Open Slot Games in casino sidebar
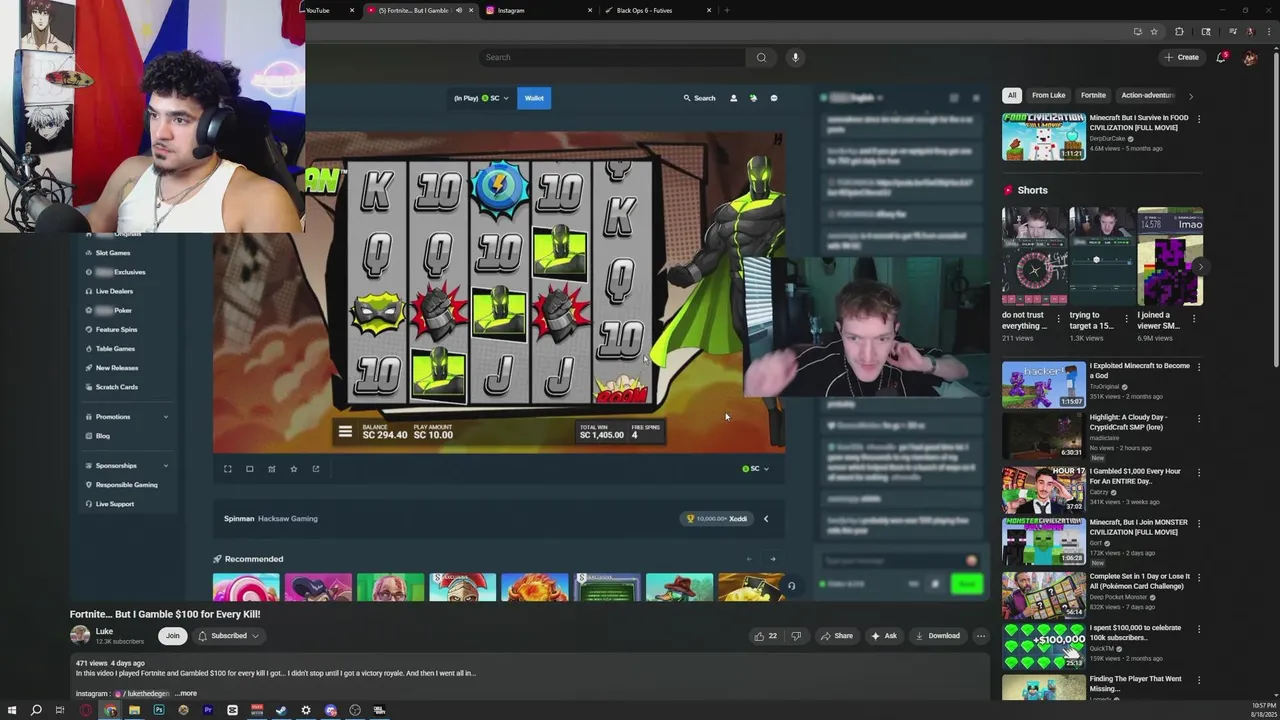Image resolution: width=1280 pixels, height=720 pixels. click(x=113, y=253)
